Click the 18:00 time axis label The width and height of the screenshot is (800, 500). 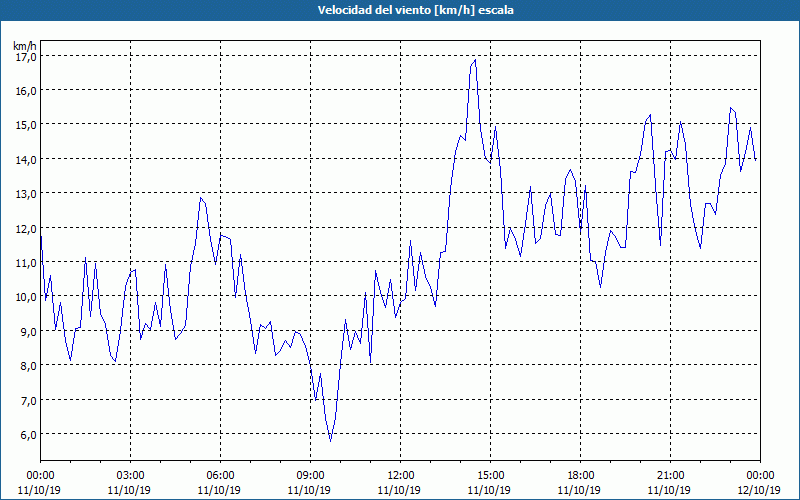click(580, 476)
